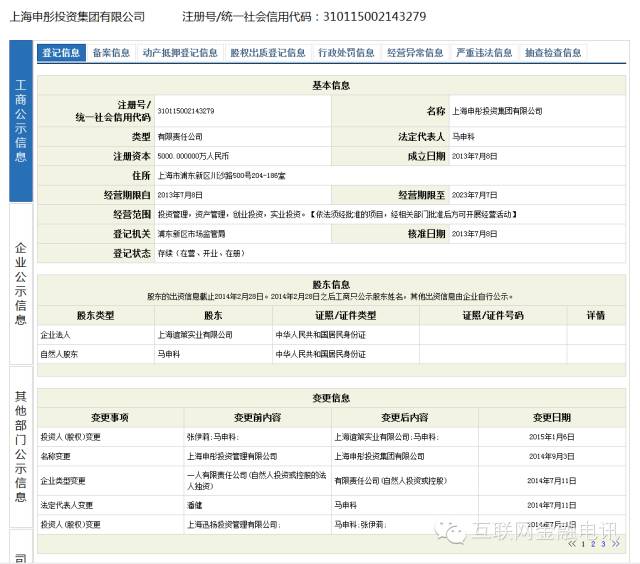640x564 pixels.
Task: Click 登记状态 value 存续
Action: click(201, 253)
